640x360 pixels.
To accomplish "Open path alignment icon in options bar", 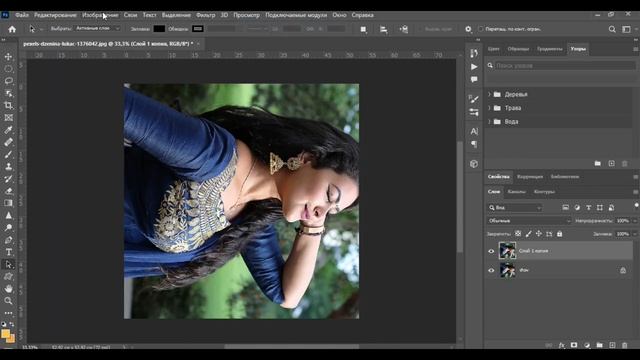I will point(383,29).
